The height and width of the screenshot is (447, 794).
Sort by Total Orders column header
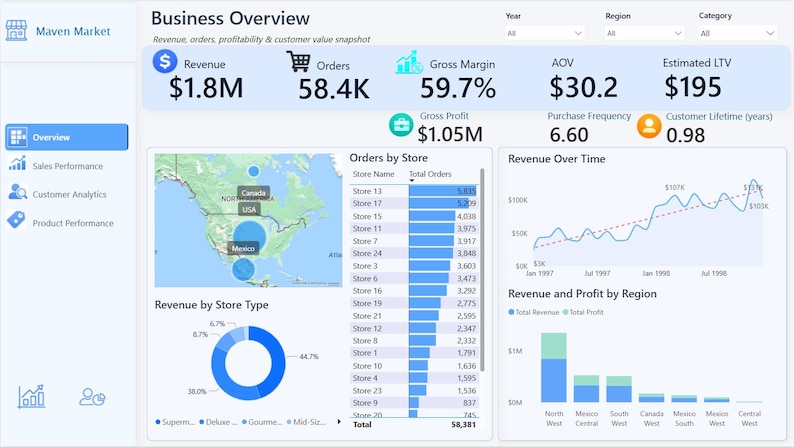[430, 174]
